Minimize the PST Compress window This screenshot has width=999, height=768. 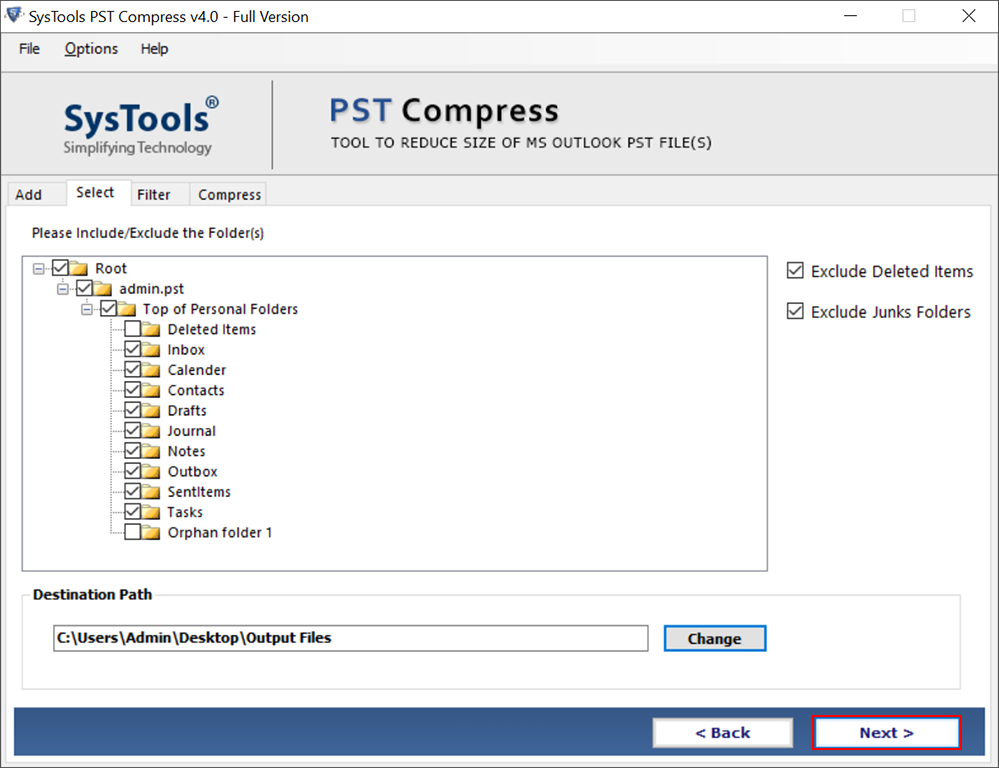pyautogui.click(x=850, y=16)
